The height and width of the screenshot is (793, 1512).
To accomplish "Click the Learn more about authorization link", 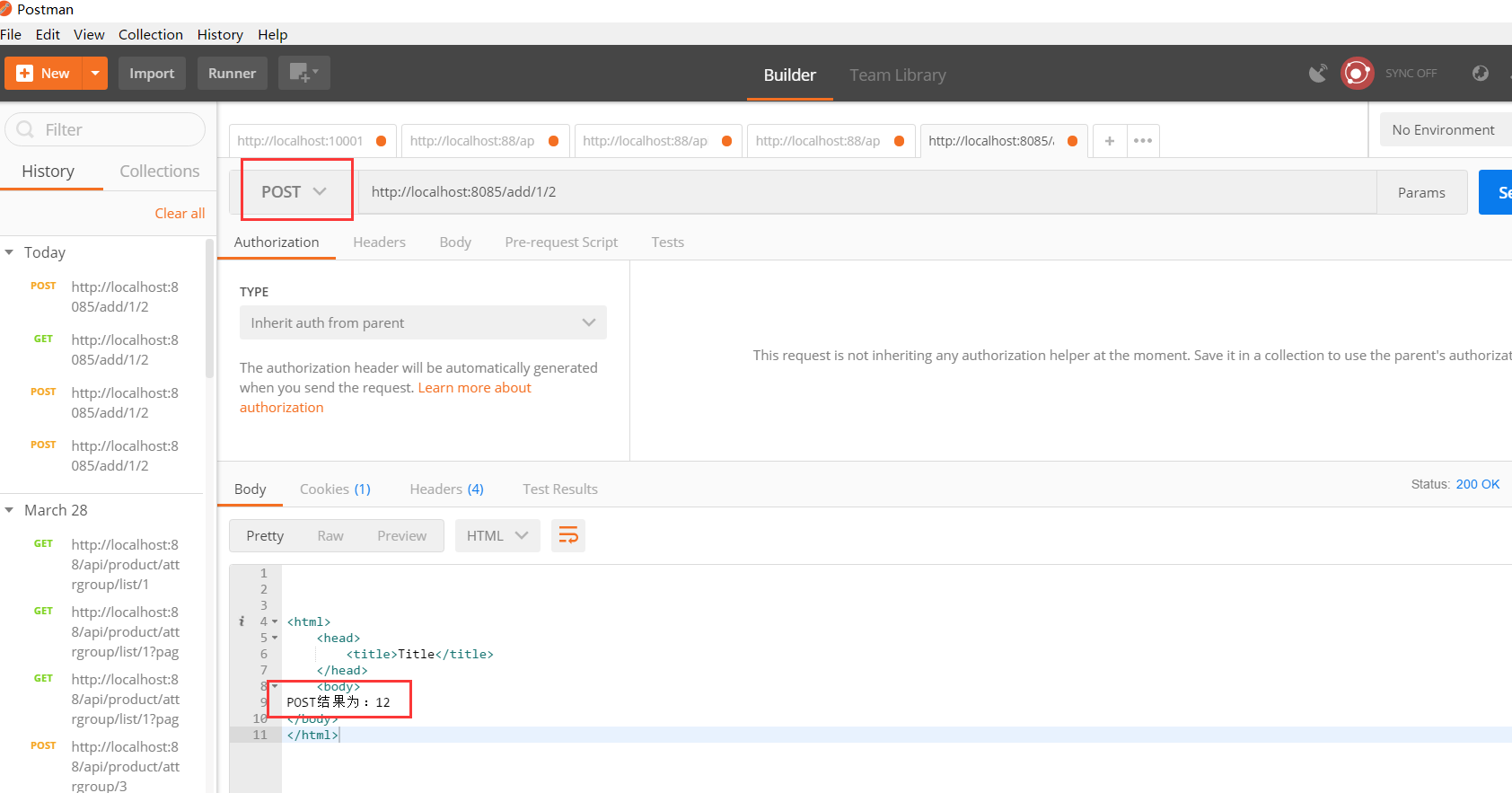I will pos(474,388).
